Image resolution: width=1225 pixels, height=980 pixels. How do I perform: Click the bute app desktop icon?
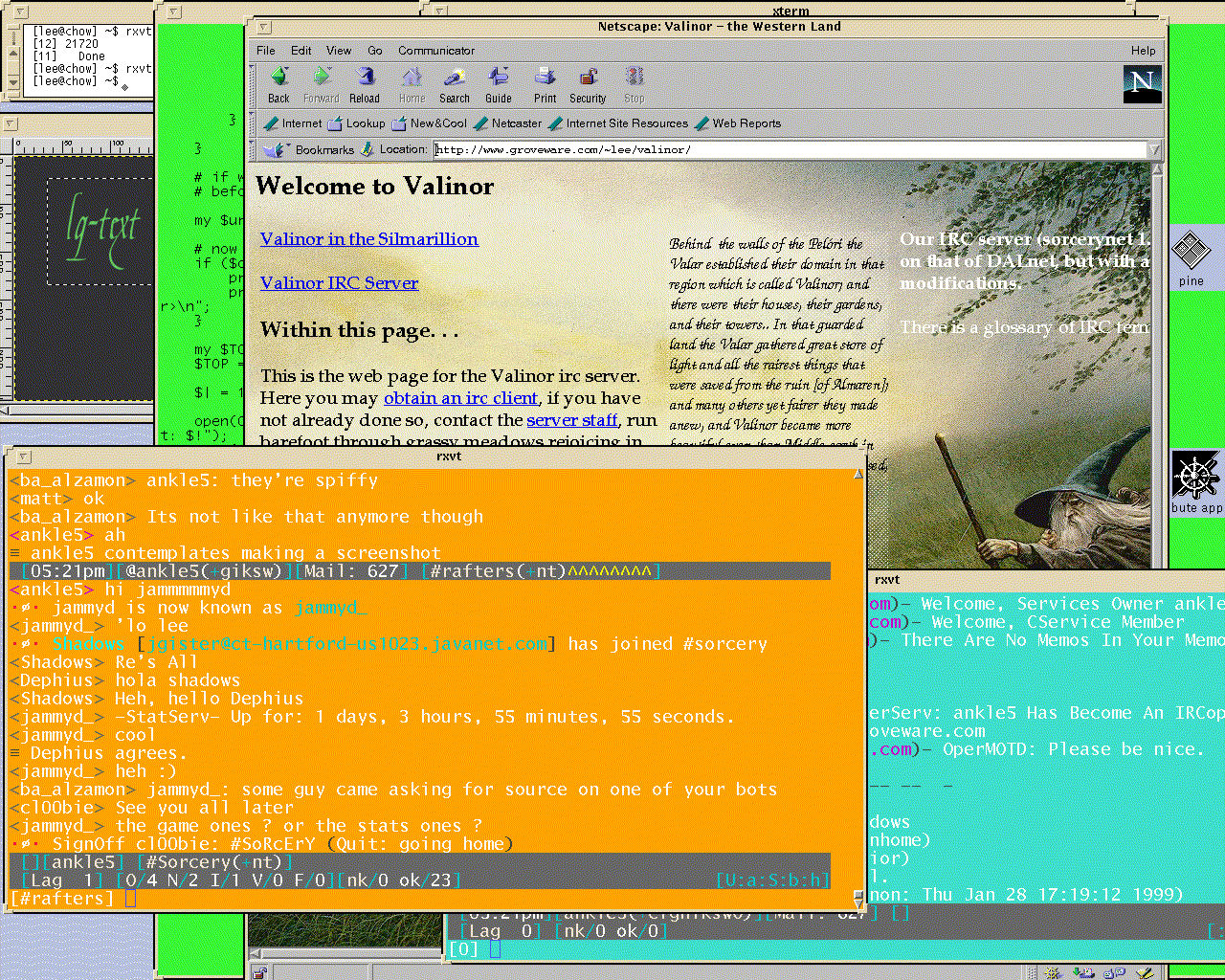point(1196,483)
